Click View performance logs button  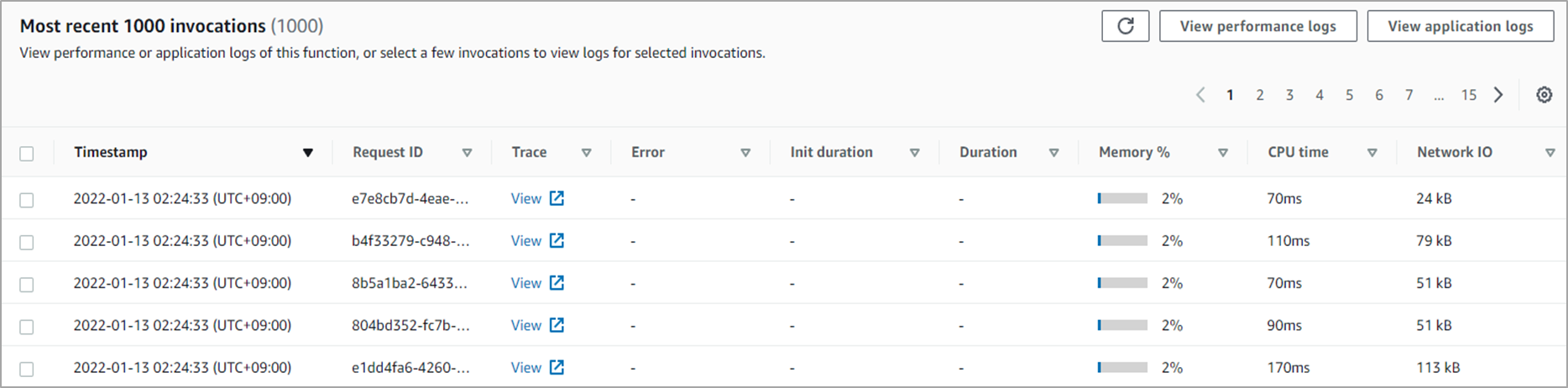pyautogui.click(x=1257, y=26)
